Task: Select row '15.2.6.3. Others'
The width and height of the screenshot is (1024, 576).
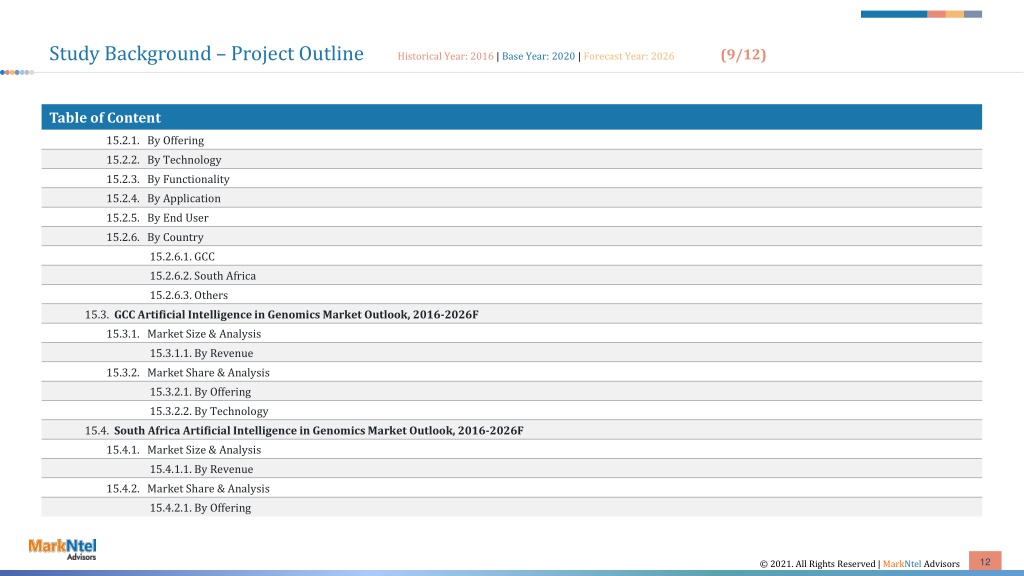Action: tap(511, 295)
